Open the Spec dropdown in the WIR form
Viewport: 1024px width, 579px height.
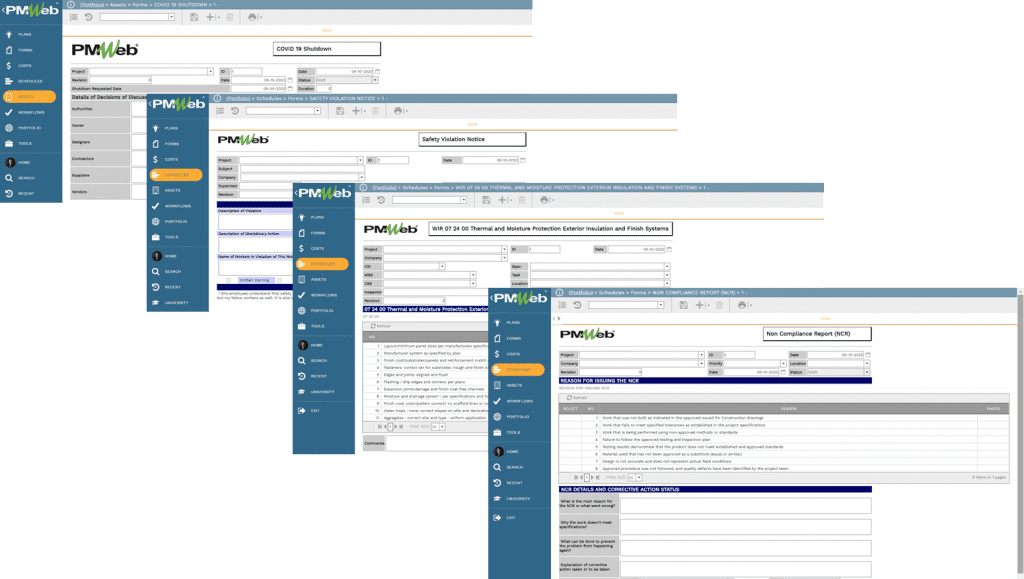pyautogui.click(x=667, y=266)
